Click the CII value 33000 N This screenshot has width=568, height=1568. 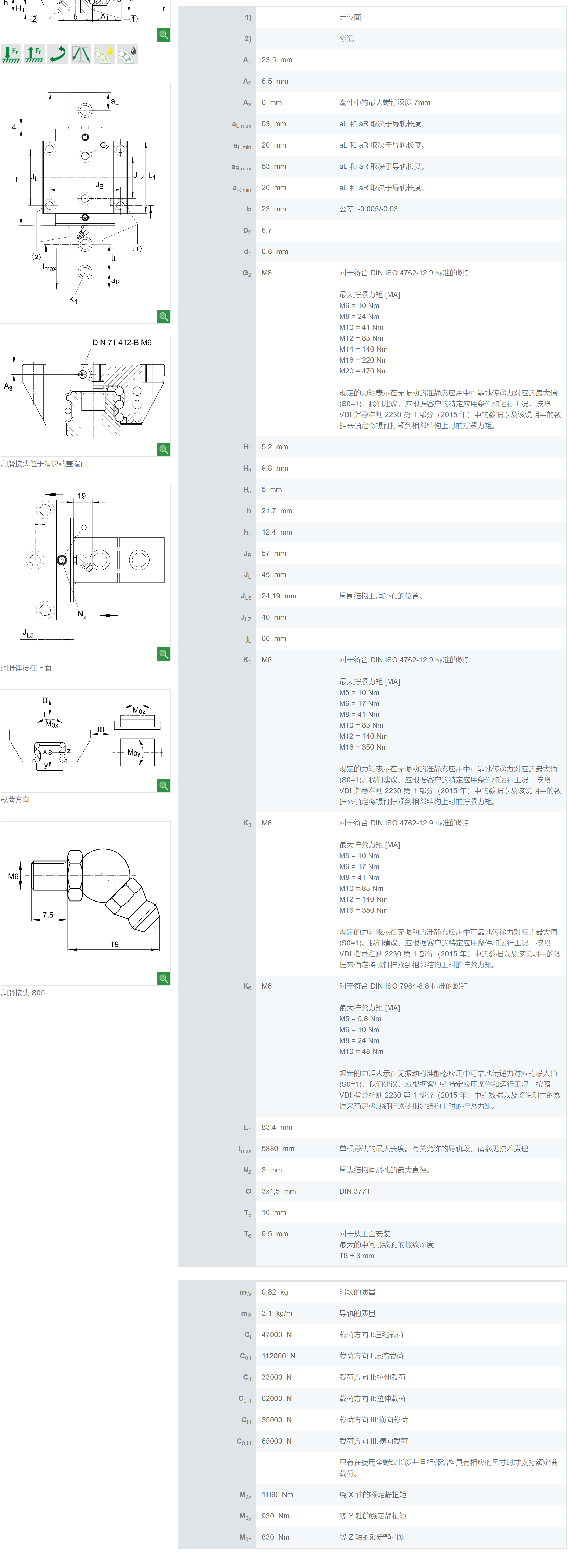click(277, 1377)
